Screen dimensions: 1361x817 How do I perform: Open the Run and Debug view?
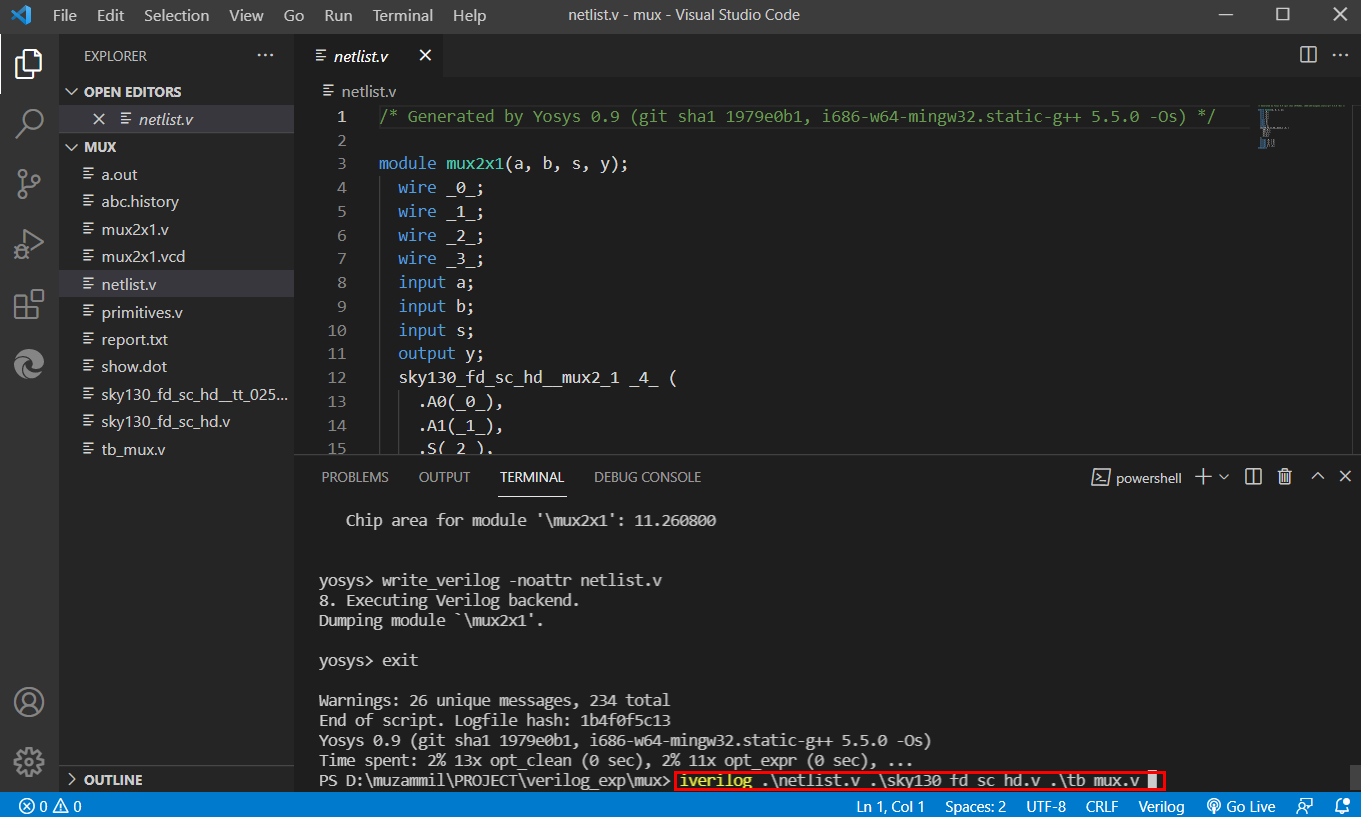click(x=29, y=243)
